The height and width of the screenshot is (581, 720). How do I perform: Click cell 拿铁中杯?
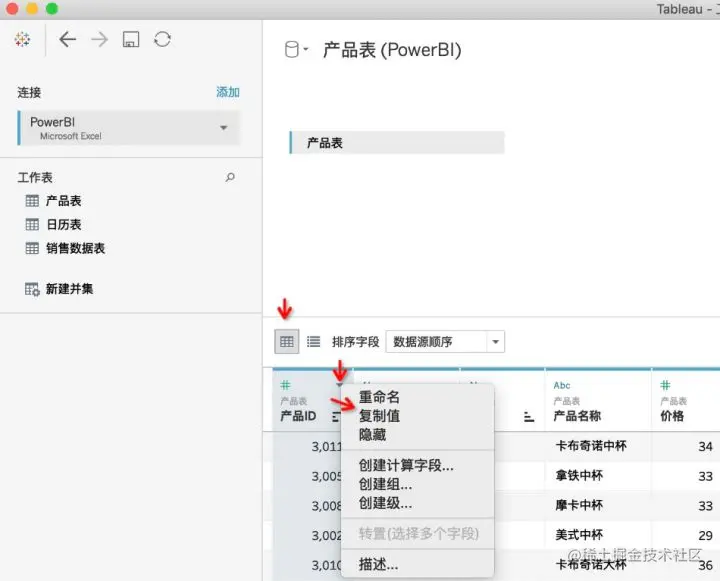point(579,475)
